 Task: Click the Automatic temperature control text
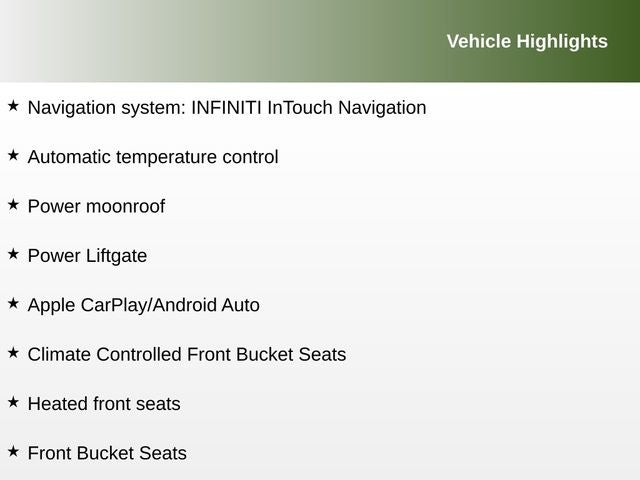pyautogui.click(x=153, y=157)
